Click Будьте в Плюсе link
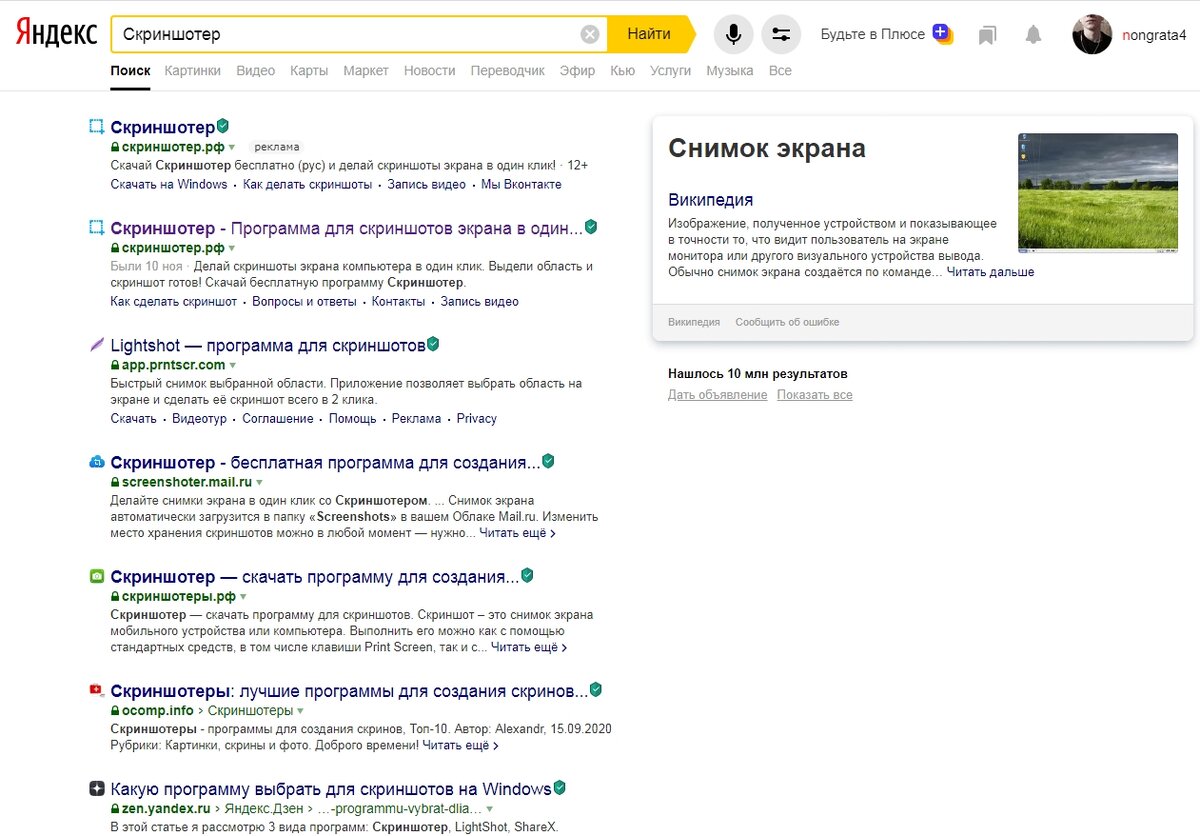 [x=873, y=34]
